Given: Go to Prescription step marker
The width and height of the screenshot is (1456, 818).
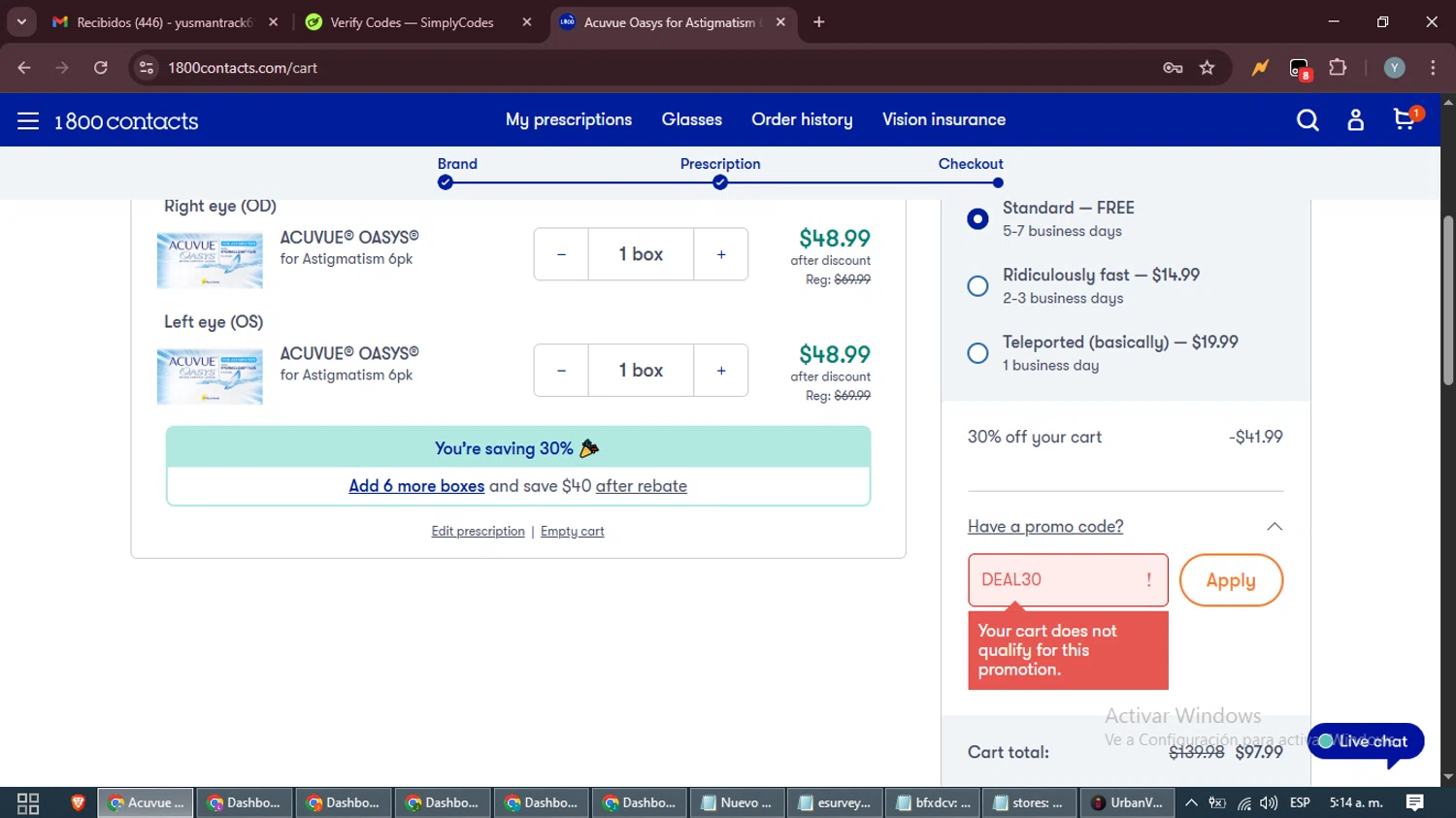Looking at the screenshot, I should pyautogui.click(x=720, y=182).
